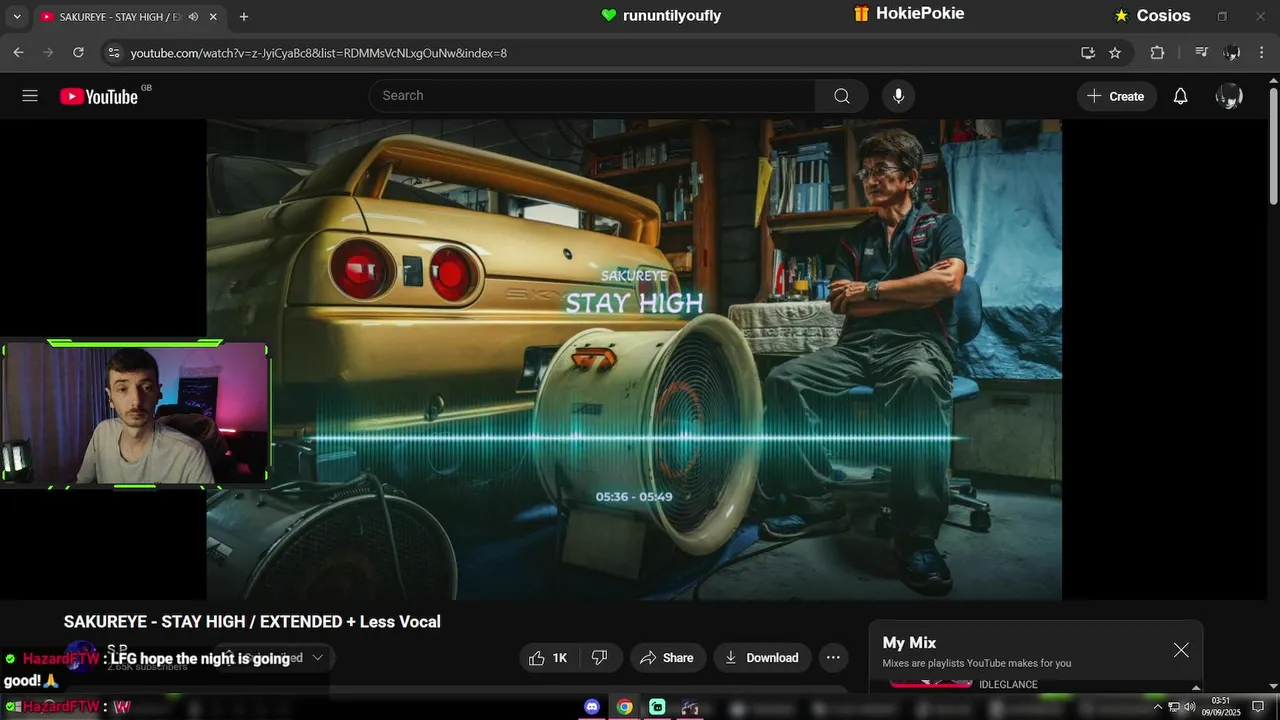Click into the YouTube Search field
Viewport: 1280px width, 720px height.
[593, 96]
